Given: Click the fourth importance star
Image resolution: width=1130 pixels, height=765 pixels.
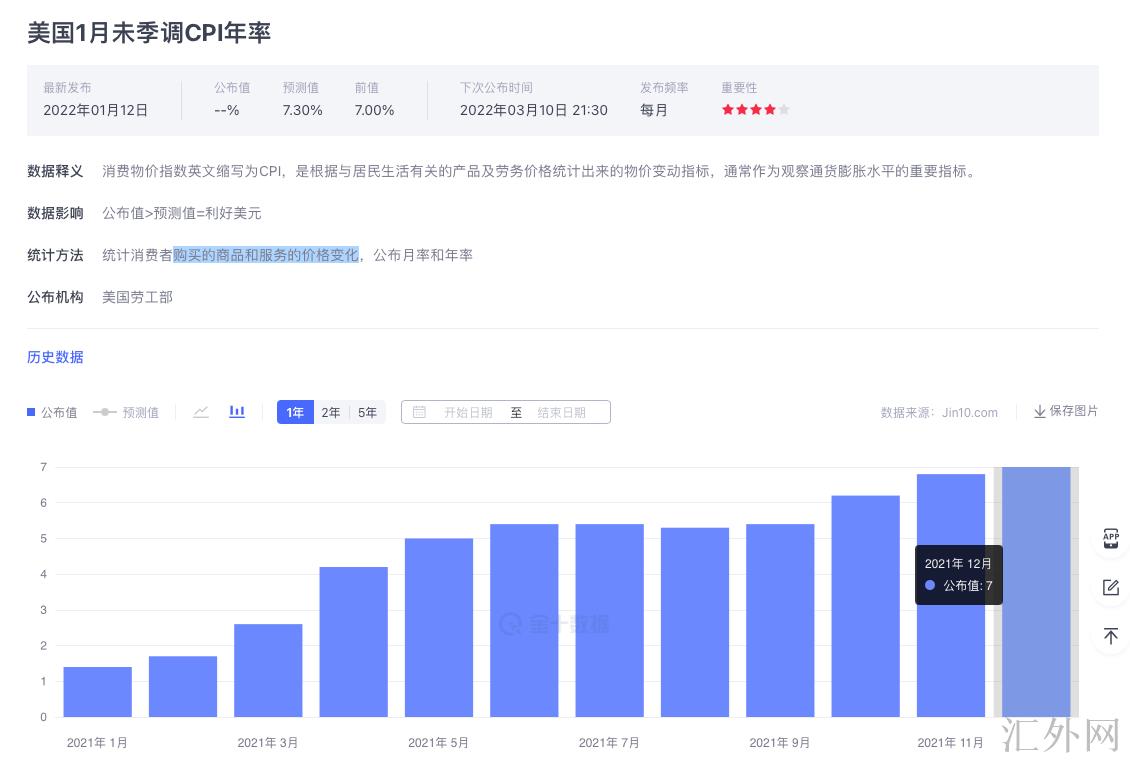Looking at the screenshot, I should tap(770, 110).
